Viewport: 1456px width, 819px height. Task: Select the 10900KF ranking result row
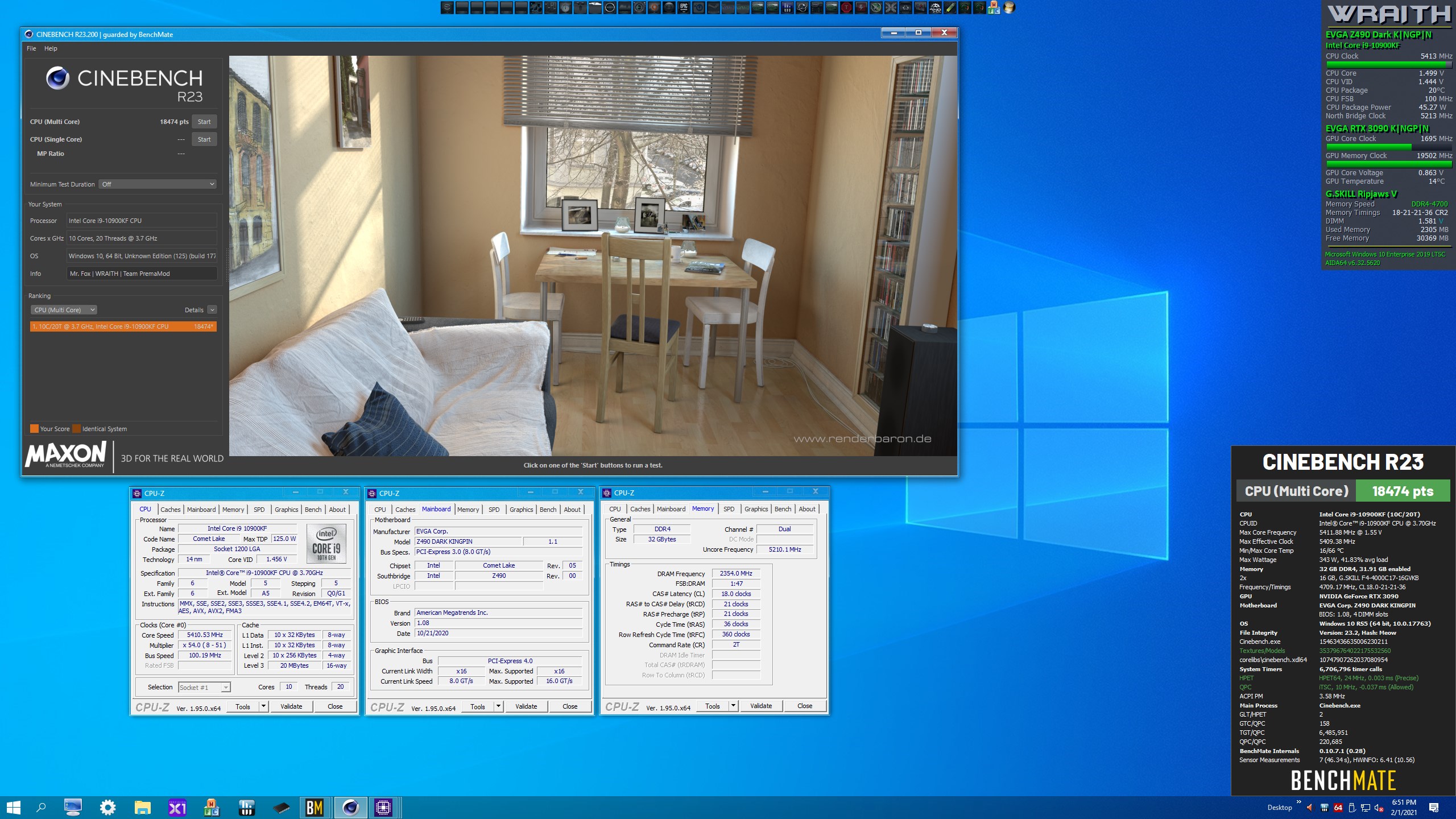(x=123, y=326)
